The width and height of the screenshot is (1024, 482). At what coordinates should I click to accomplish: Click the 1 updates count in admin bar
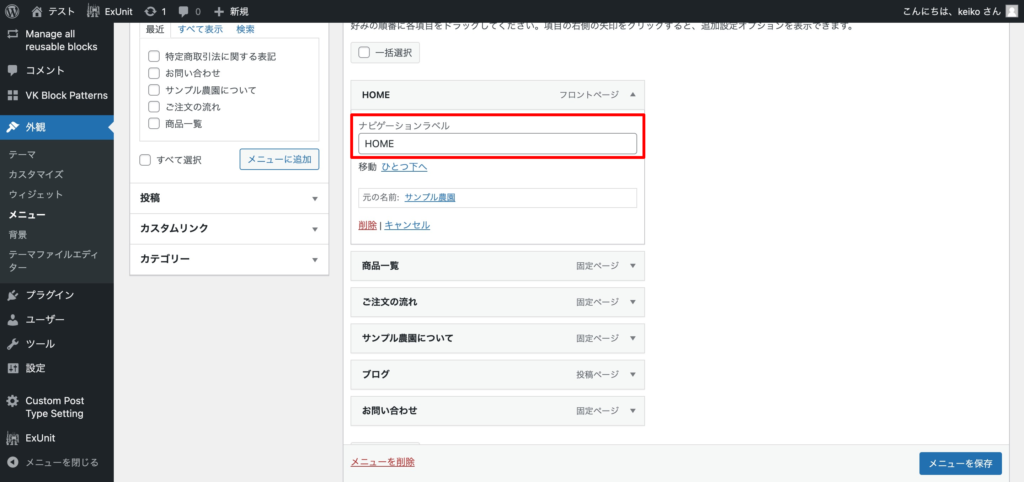(x=164, y=12)
